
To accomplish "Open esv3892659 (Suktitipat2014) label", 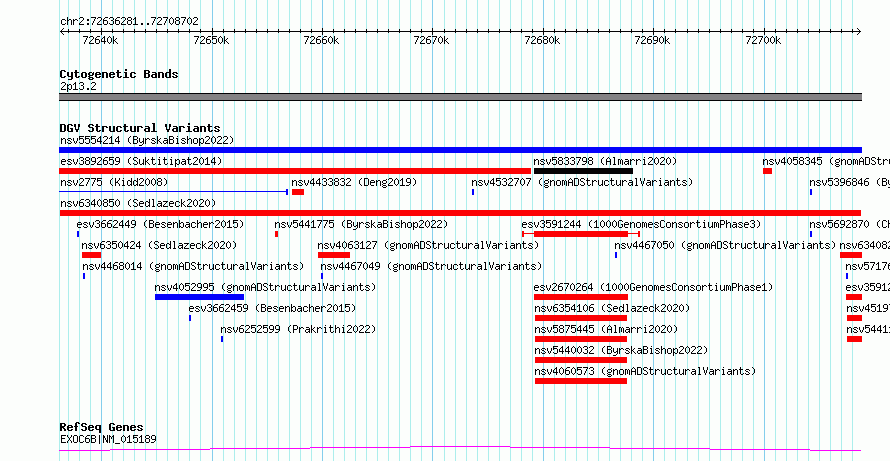I will (141, 161).
